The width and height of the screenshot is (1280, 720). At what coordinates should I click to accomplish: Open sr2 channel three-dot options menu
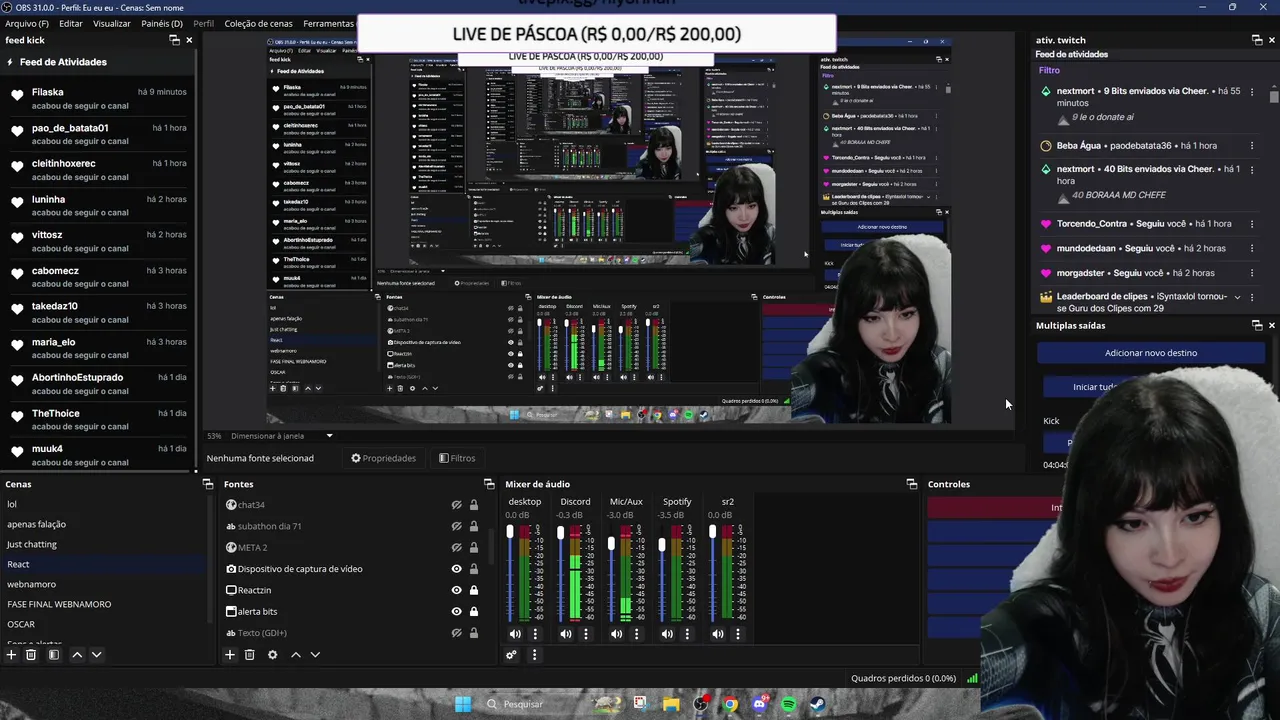[738, 634]
